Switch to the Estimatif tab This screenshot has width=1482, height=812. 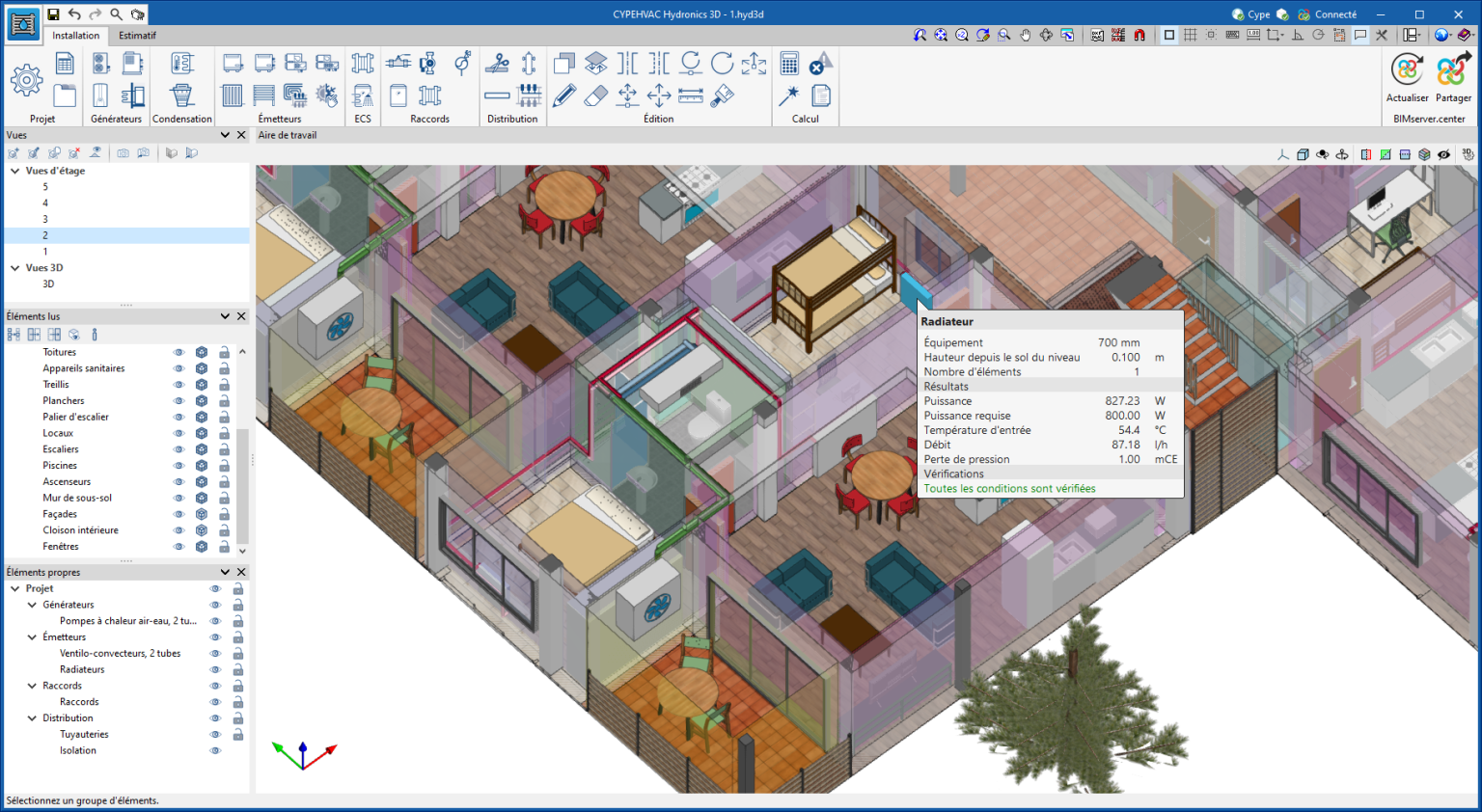[x=137, y=36]
